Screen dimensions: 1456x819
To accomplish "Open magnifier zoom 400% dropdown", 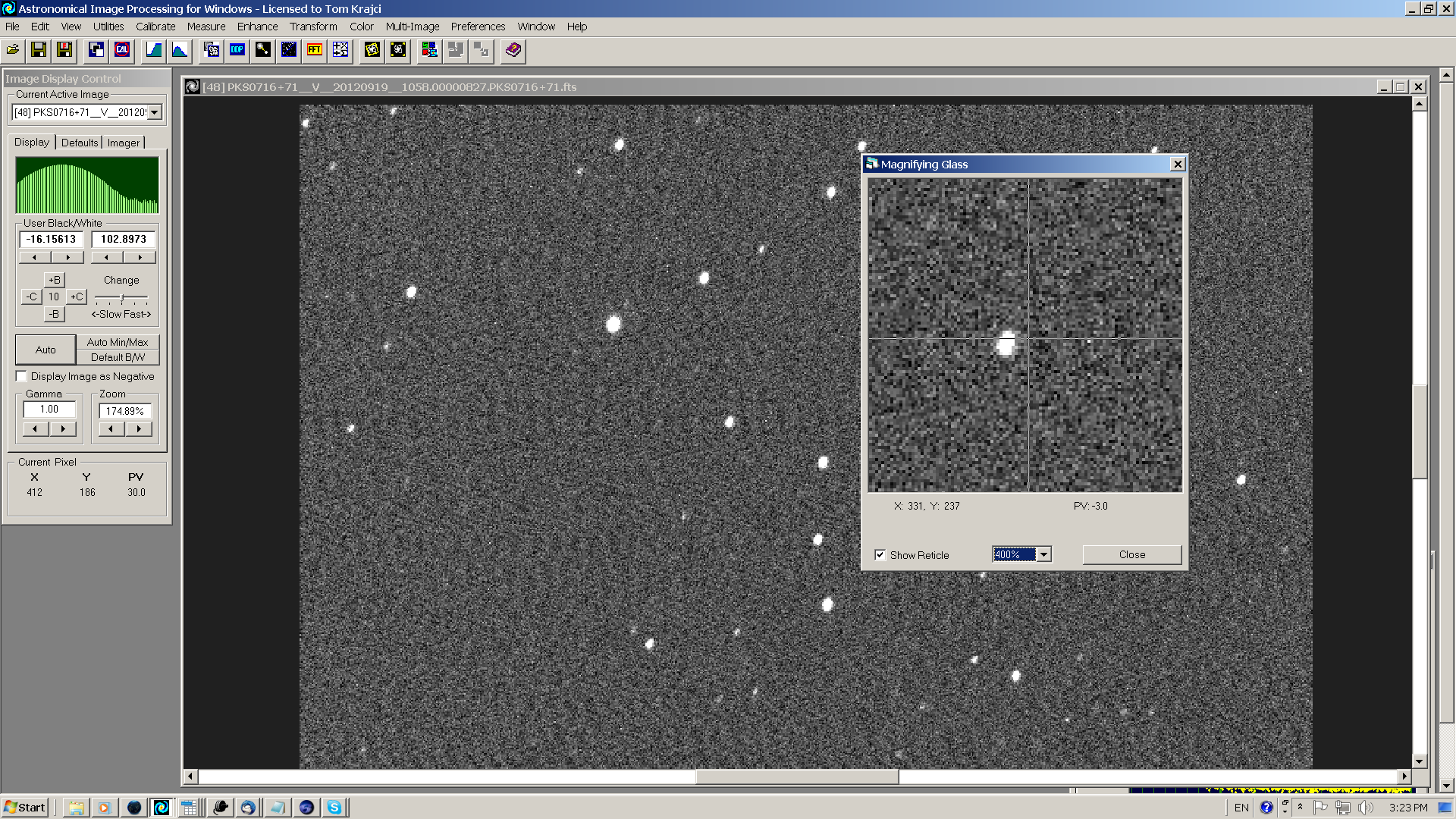I will (1044, 555).
